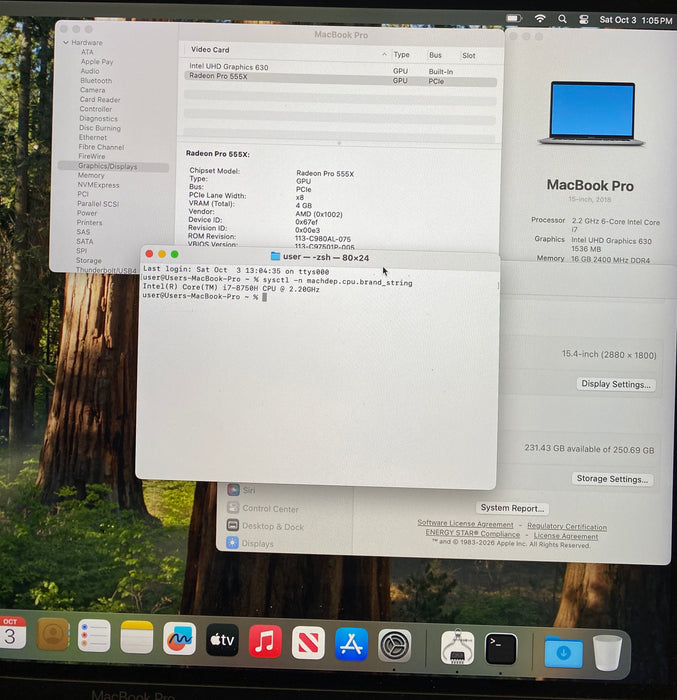Select FireWire in the Hardware list
The image size is (677, 700).
pyautogui.click(x=92, y=156)
